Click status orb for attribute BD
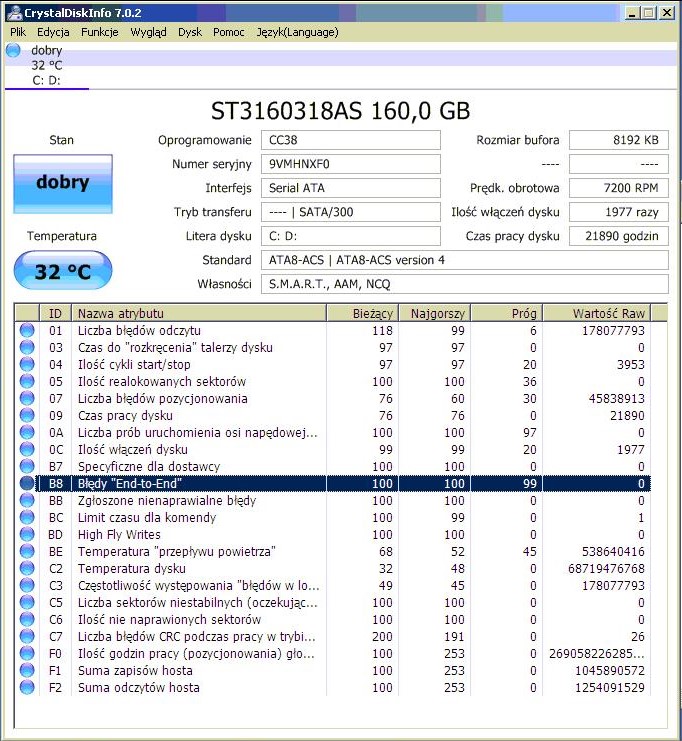 pos(27,534)
